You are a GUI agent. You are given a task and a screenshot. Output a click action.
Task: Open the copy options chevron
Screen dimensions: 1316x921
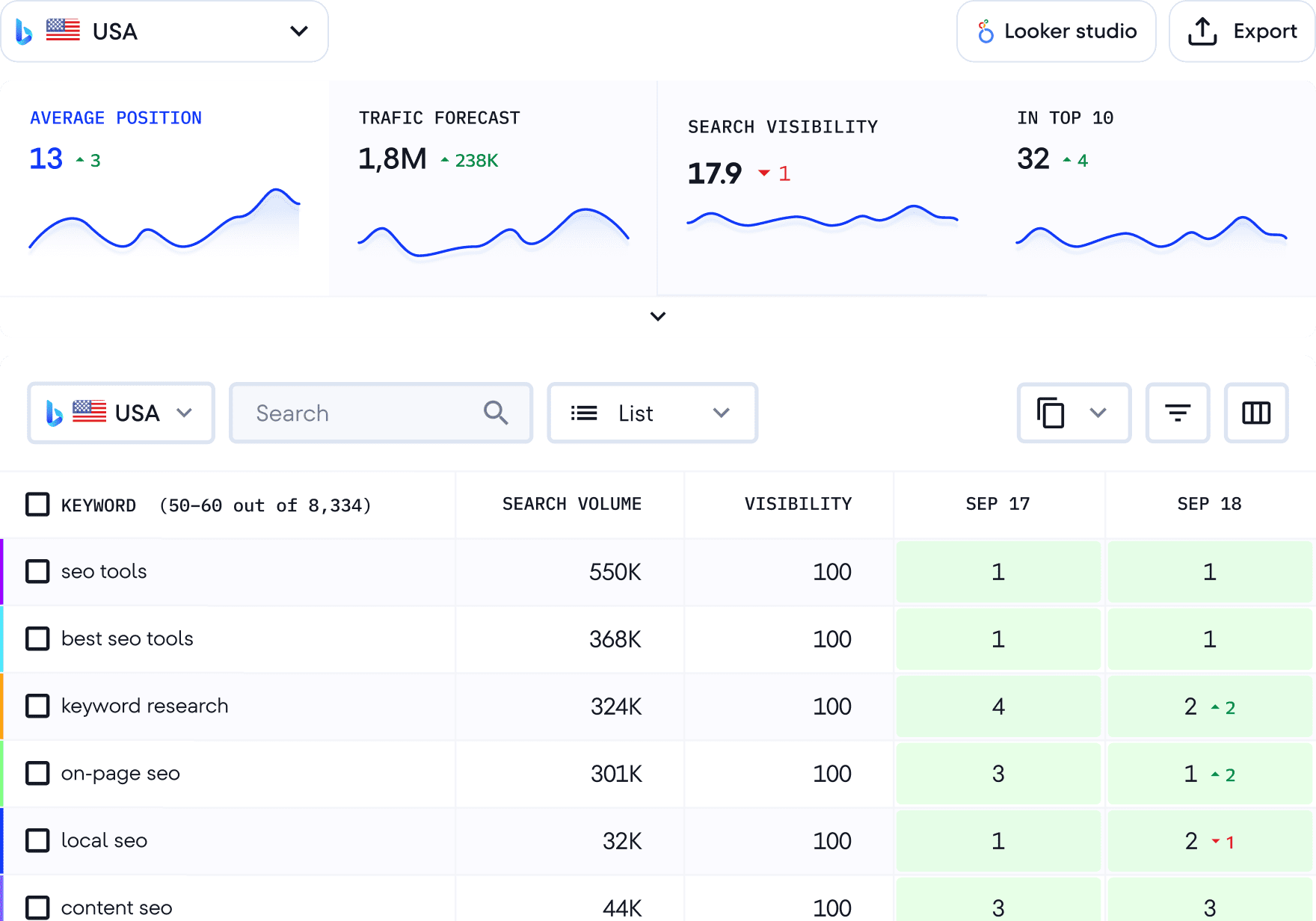[1098, 413]
